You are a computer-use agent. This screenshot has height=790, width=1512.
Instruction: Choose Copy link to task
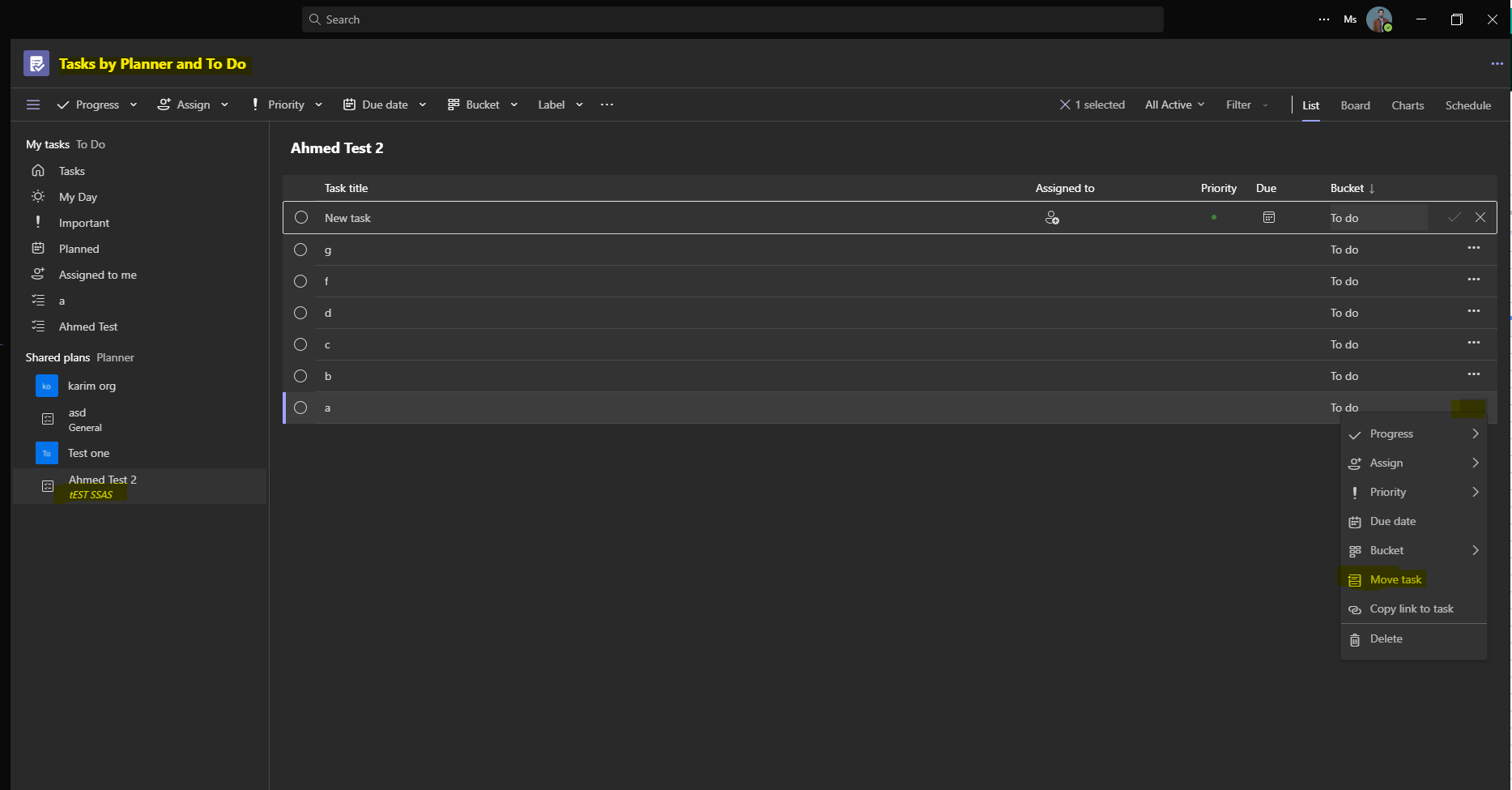1413,609
